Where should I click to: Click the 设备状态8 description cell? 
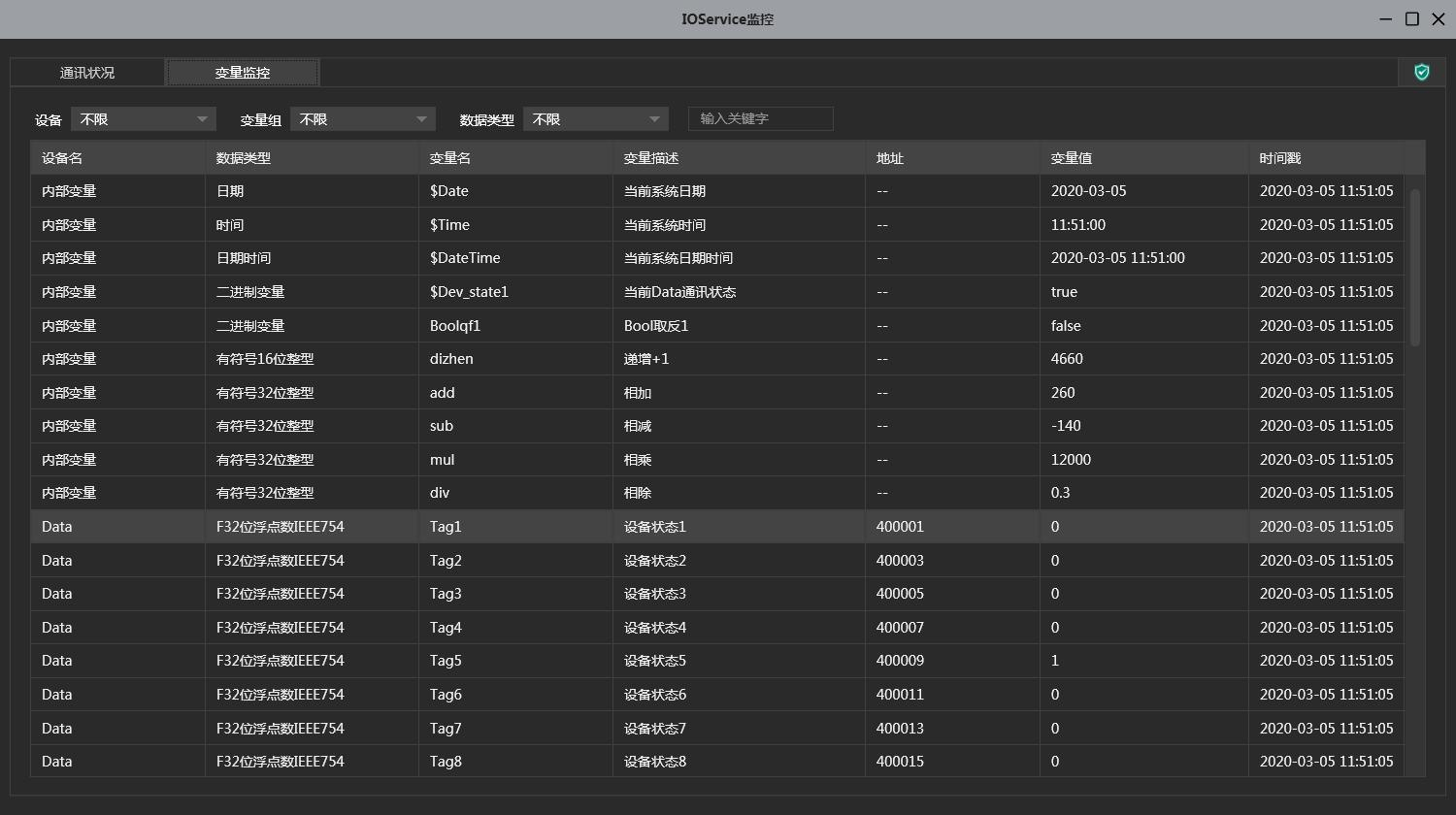pos(739,762)
